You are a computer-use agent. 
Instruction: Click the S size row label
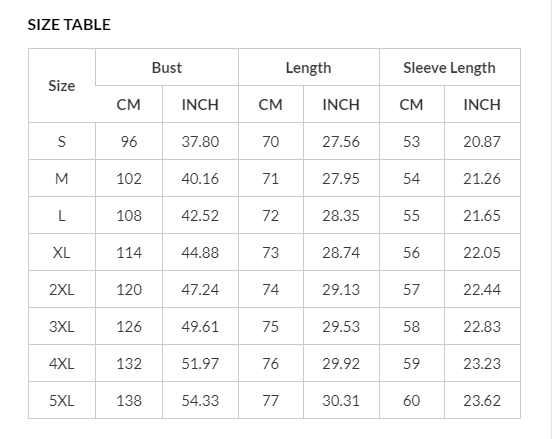point(62,141)
